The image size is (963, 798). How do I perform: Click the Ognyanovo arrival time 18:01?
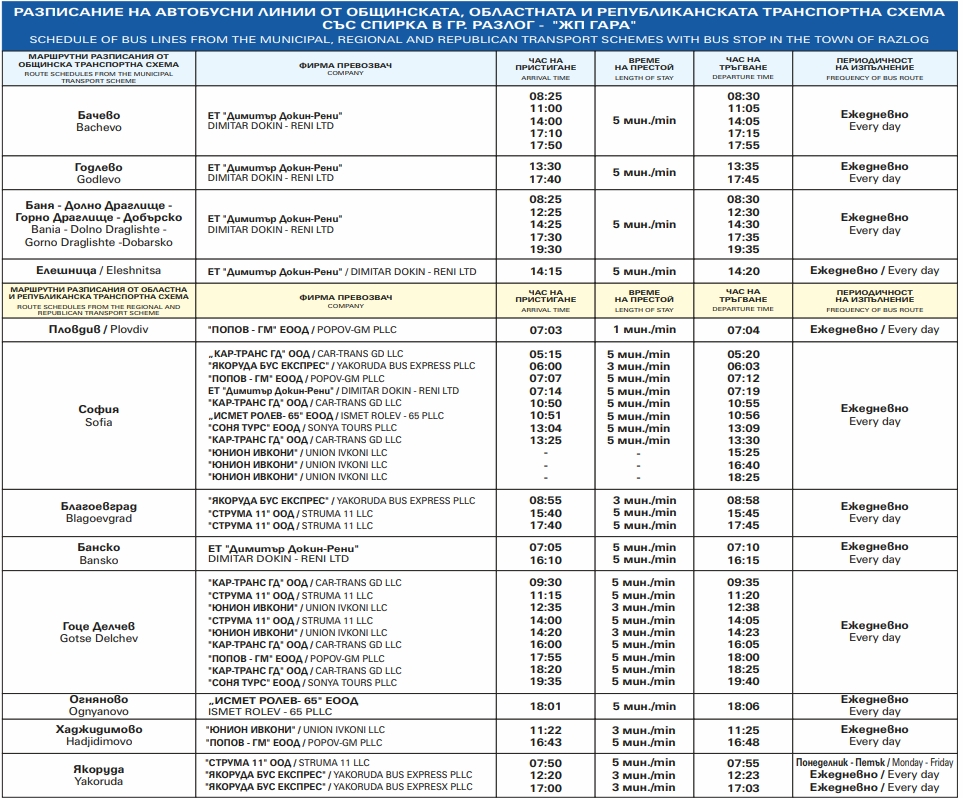click(x=545, y=706)
